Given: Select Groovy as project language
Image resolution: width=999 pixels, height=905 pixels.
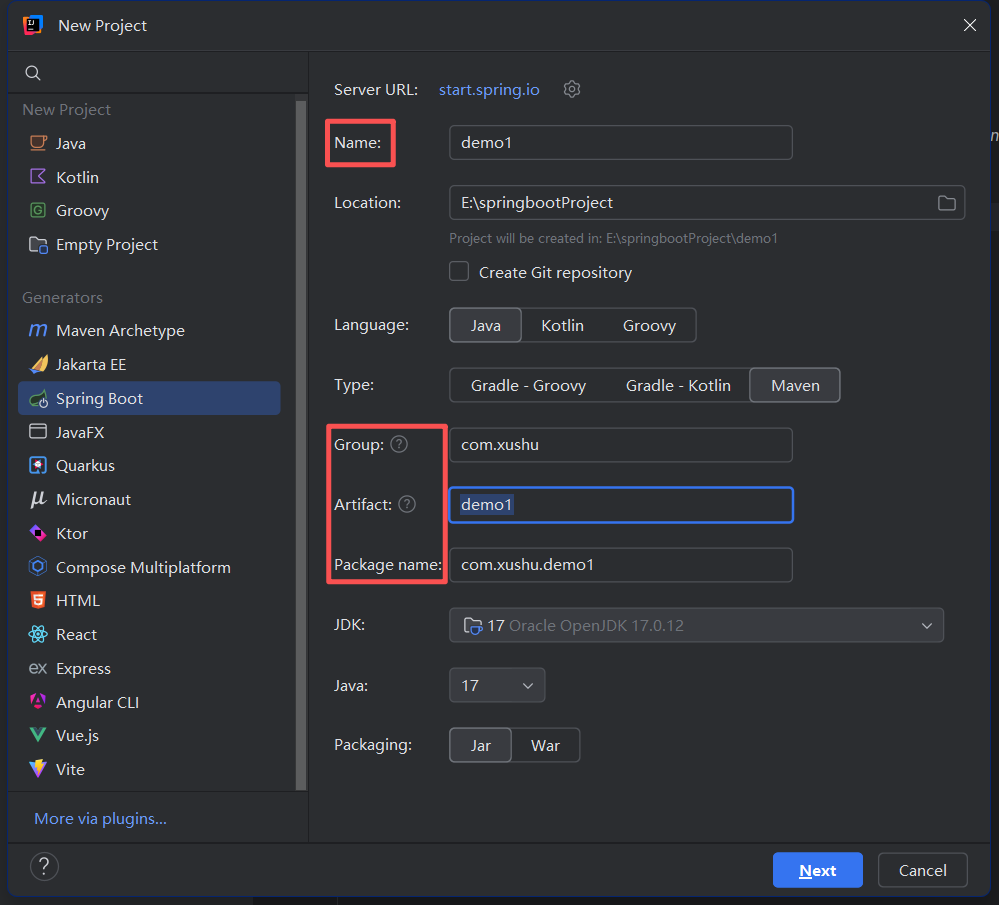Looking at the screenshot, I should point(649,325).
